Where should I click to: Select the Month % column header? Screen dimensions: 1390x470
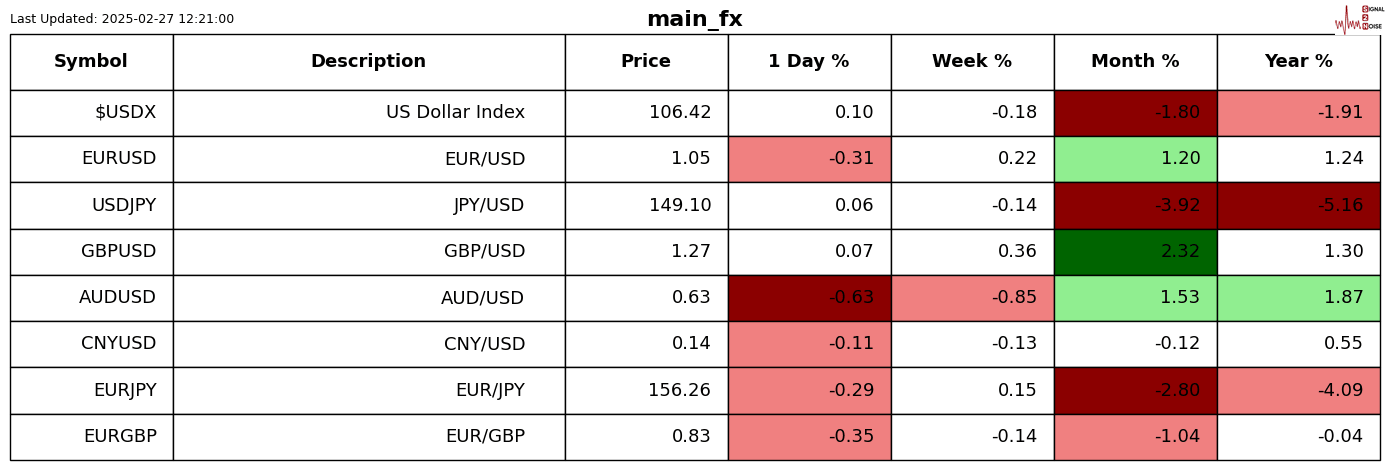(1135, 62)
